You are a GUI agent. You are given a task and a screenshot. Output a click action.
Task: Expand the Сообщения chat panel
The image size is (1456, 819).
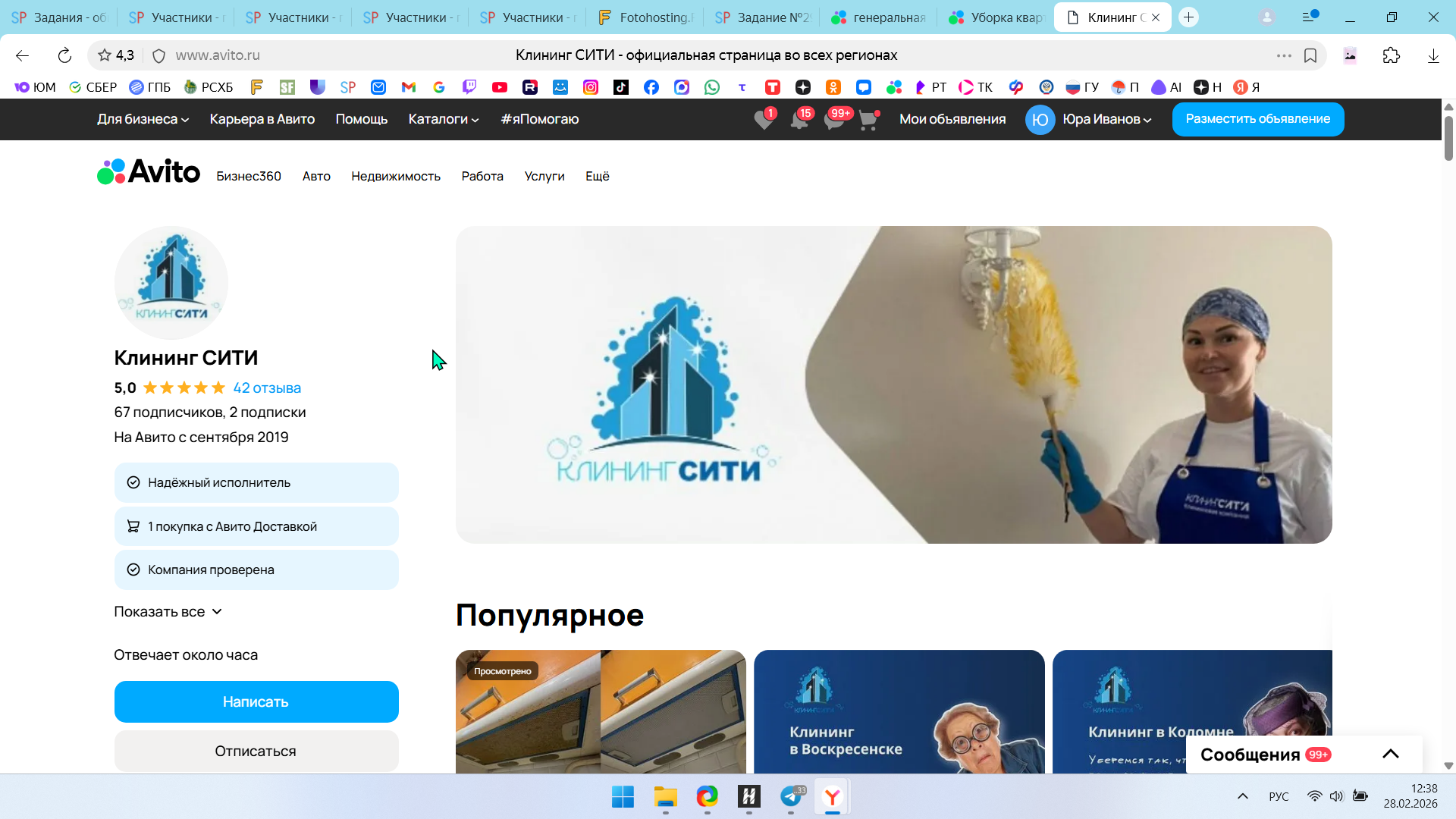click(1390, 754)
